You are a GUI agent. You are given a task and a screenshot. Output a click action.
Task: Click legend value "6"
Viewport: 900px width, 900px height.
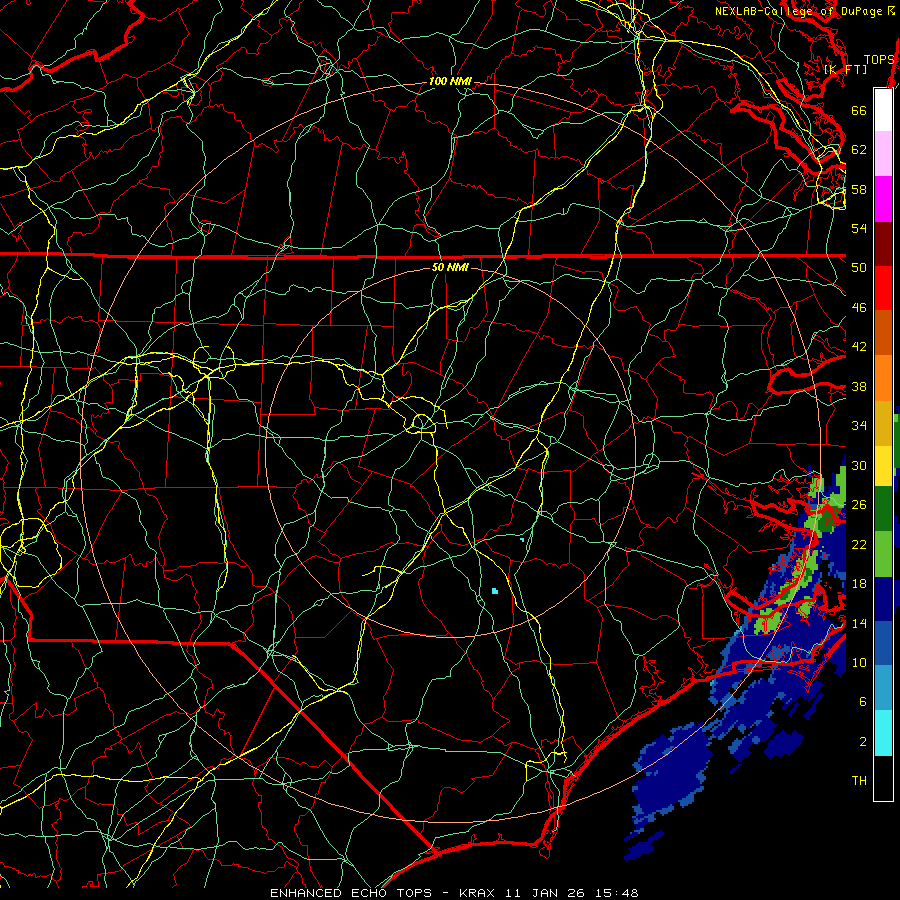863,702
